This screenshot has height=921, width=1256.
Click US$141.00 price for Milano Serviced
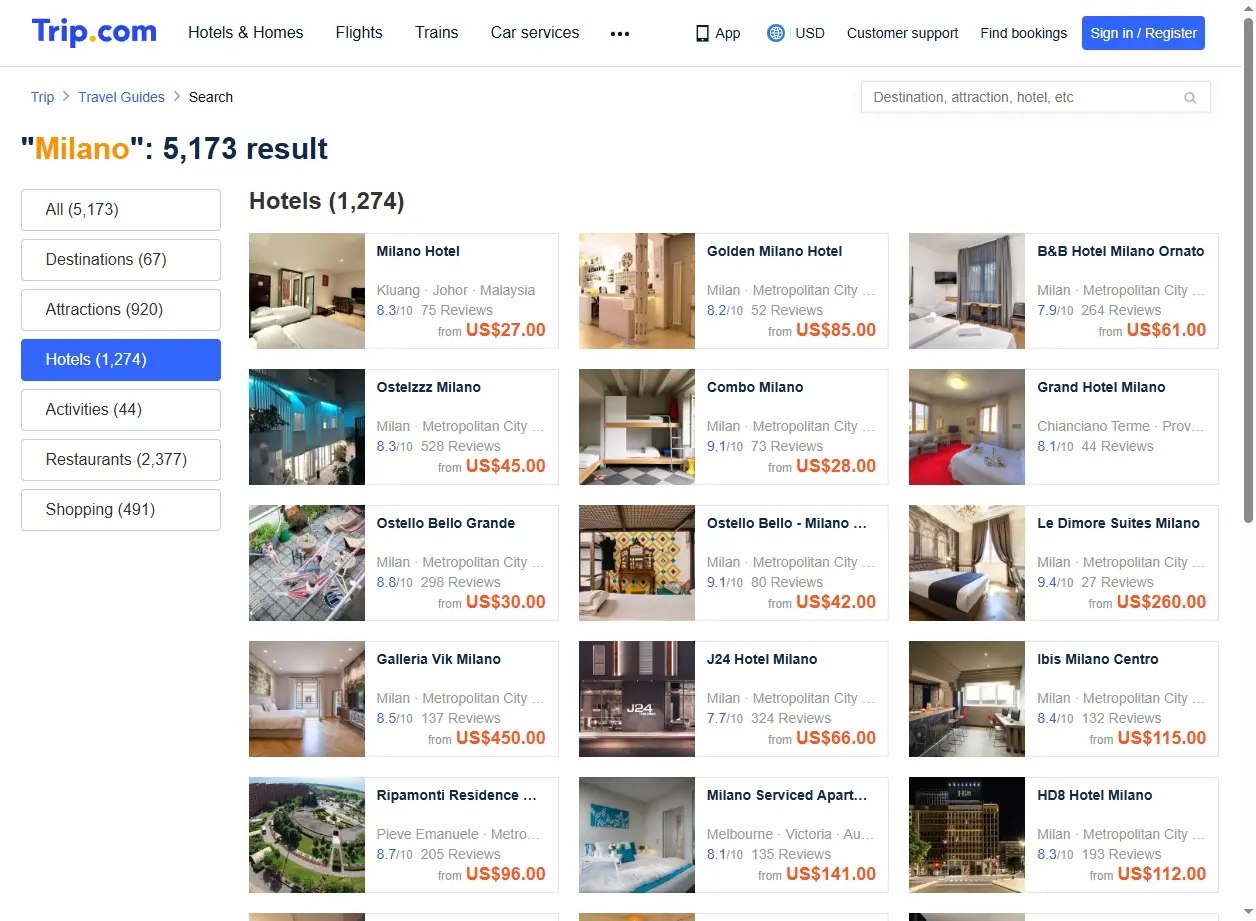(831, 874)
